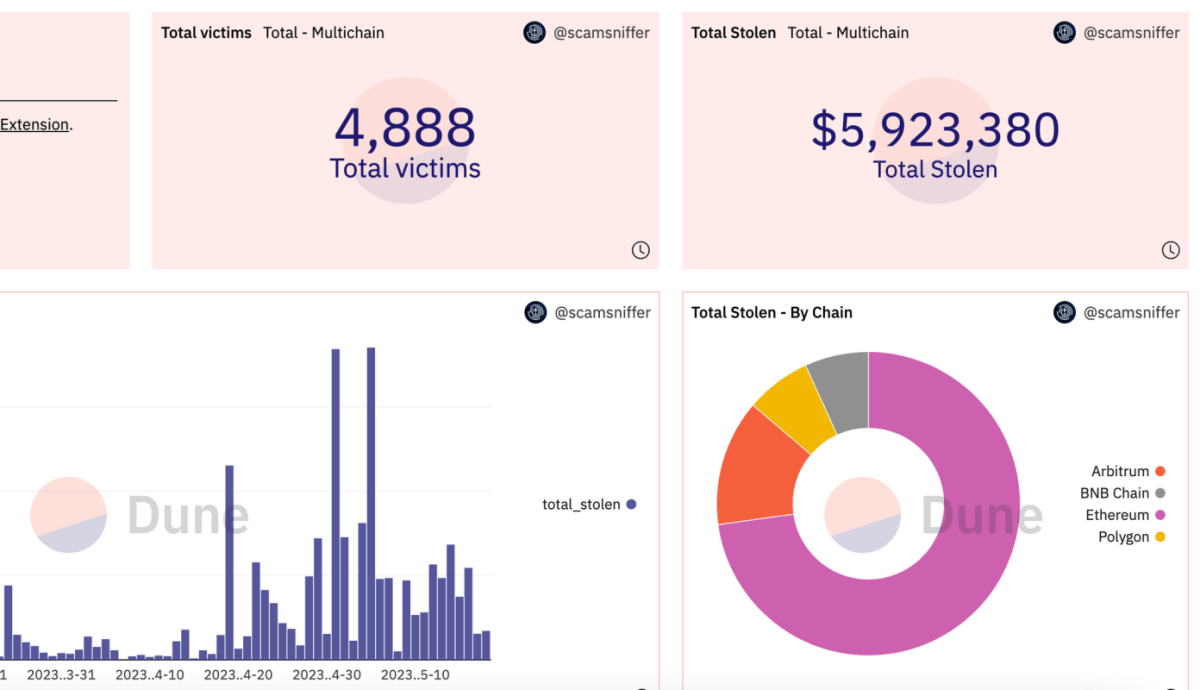Image resolution: width=1200 pixels, height=690 pixels.
Task: Click the 4,888 total victims counter
Action: 405,128
